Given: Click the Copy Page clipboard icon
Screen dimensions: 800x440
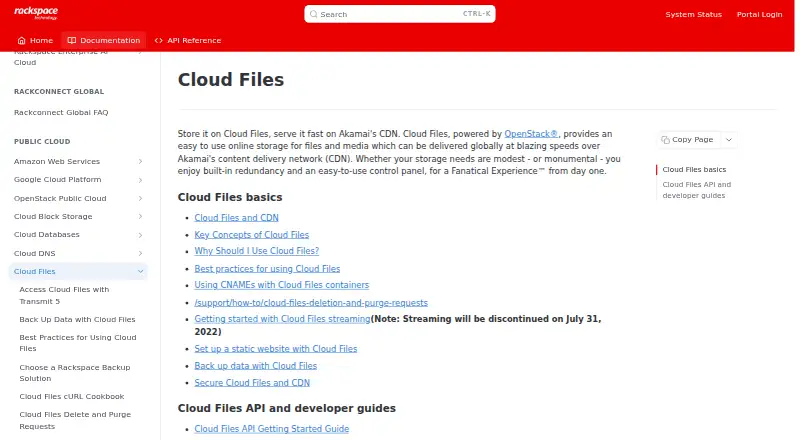Looking at the screenshot, I should [665, 140].
